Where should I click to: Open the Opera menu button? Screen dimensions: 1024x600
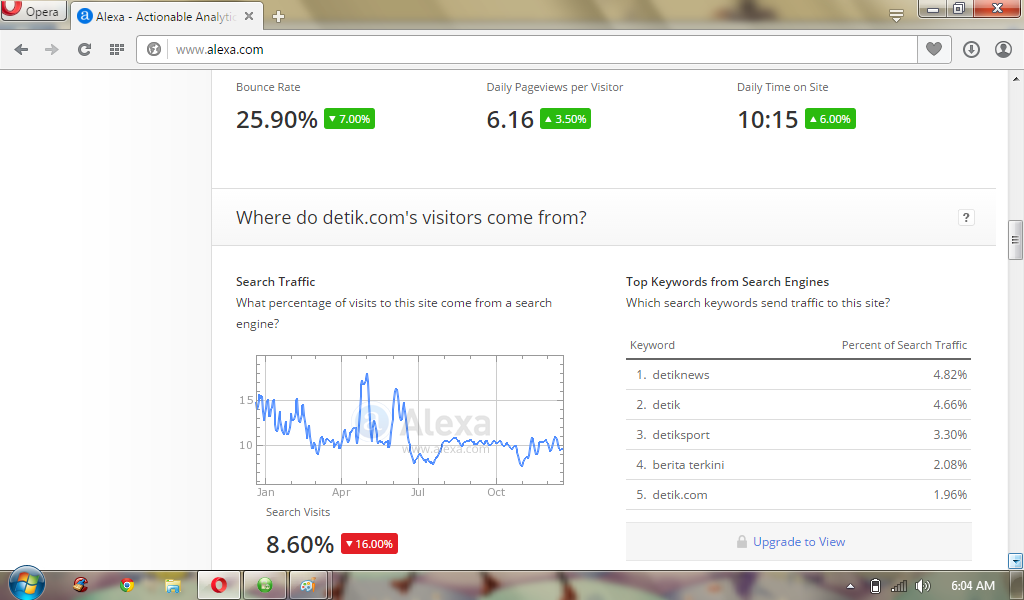33,11
